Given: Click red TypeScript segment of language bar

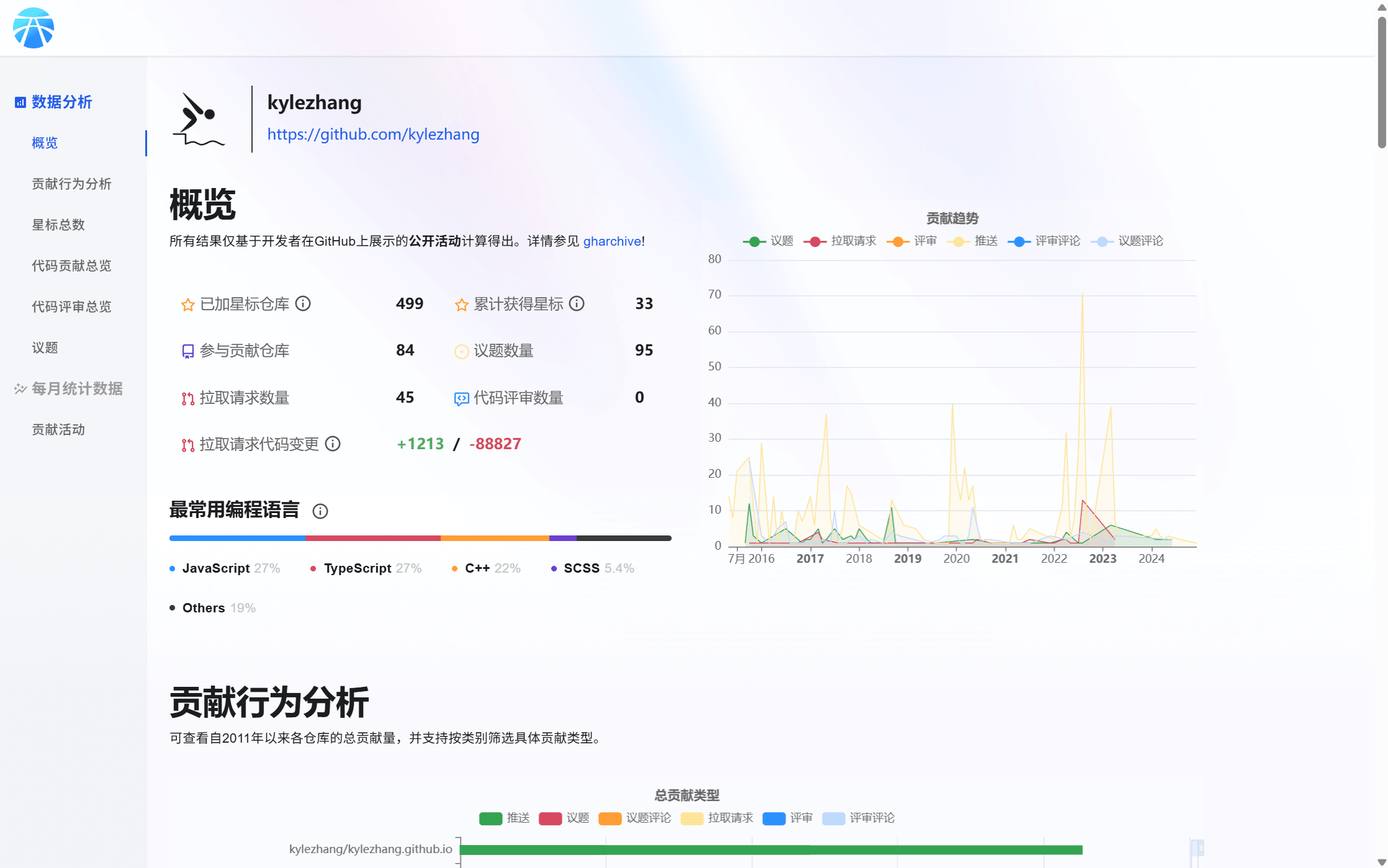Looking at the screenshot, I should tap(372, 539).
